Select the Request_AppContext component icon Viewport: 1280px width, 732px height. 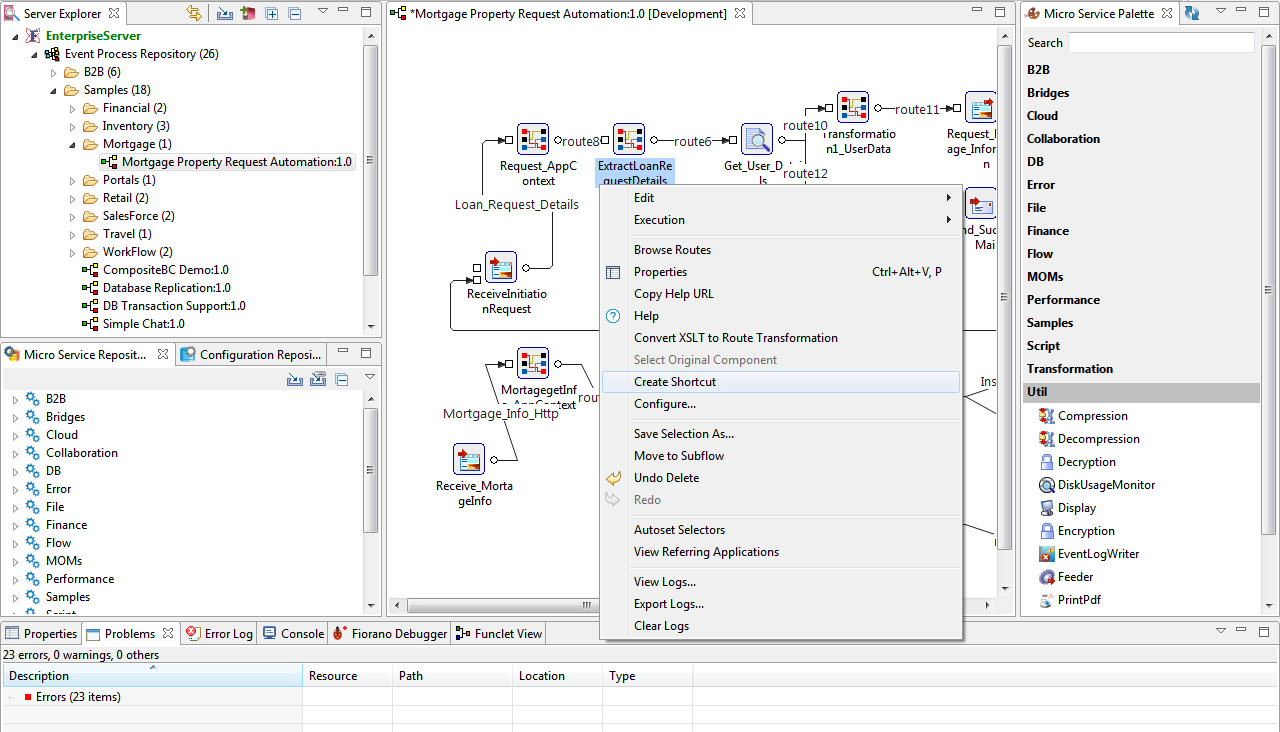(533, 140)
